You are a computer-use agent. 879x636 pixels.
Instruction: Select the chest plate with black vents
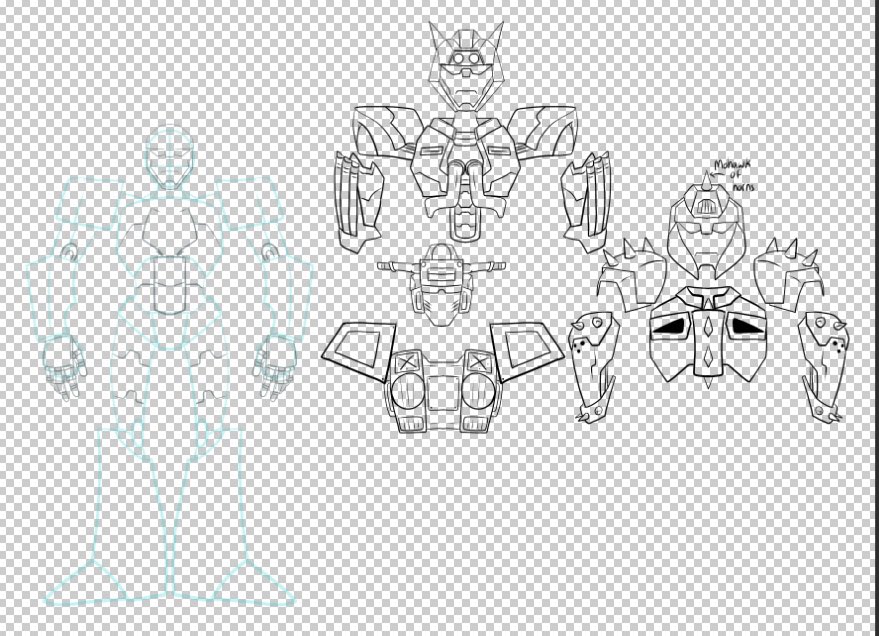[709, 335]
